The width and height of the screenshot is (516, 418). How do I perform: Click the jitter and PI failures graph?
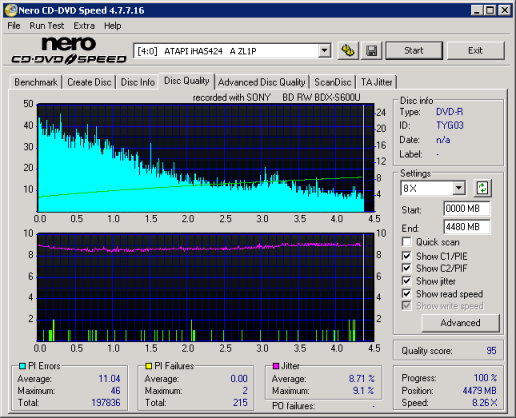tap(205, 287)
